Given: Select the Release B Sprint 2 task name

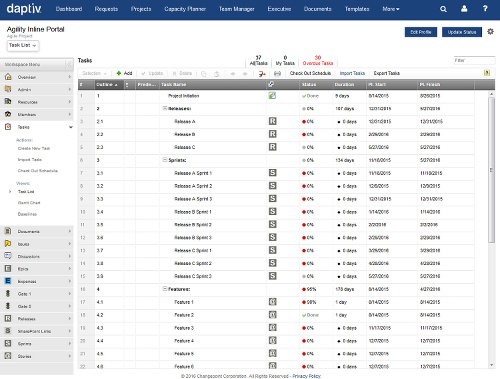Looking at the screenshot, I should [x=193, y=225].
